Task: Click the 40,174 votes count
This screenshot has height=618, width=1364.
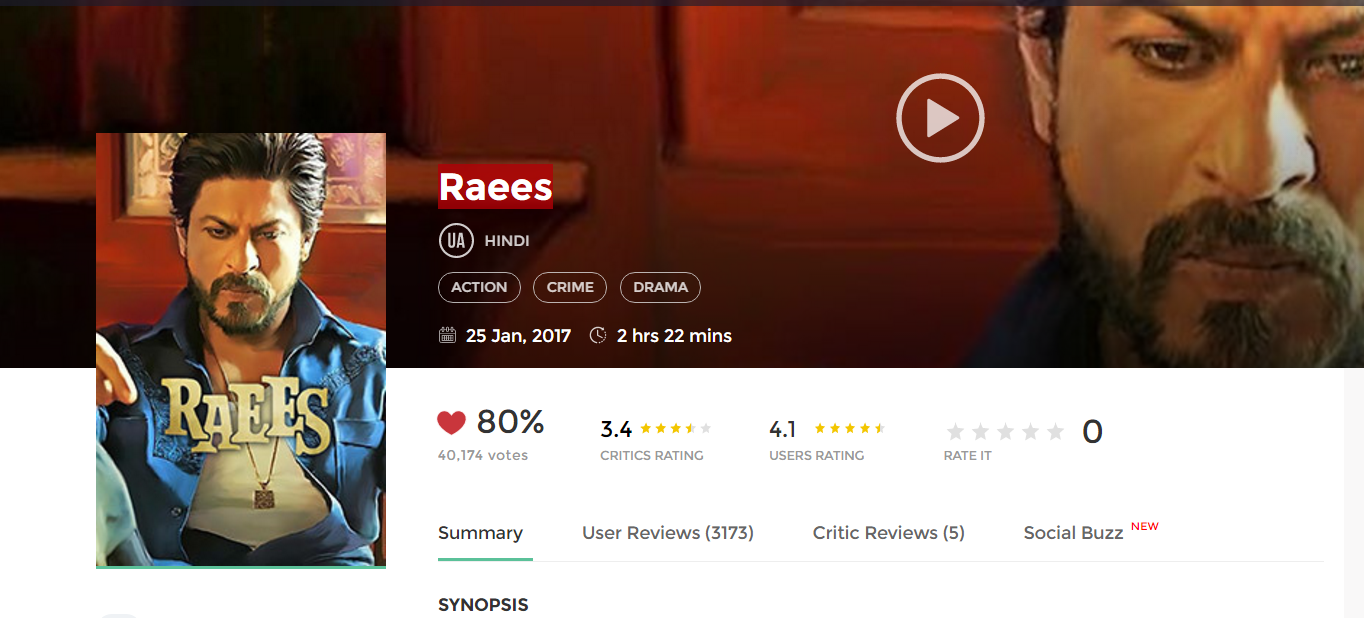Action: [x=483, y=455]
